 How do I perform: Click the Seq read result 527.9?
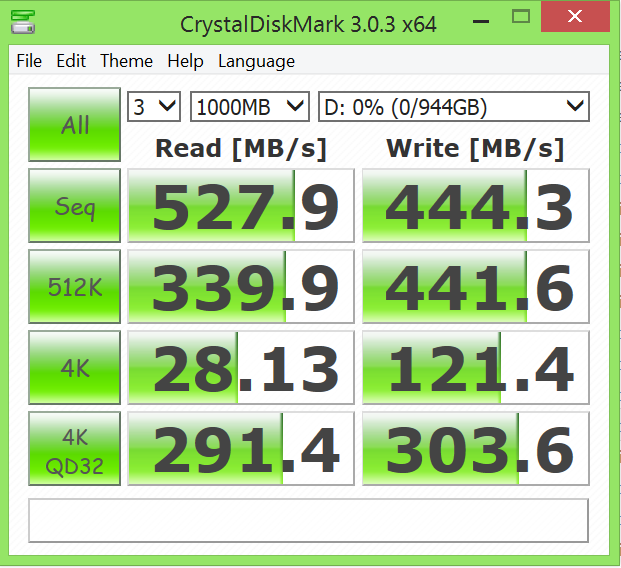click(x=241, y=206)
